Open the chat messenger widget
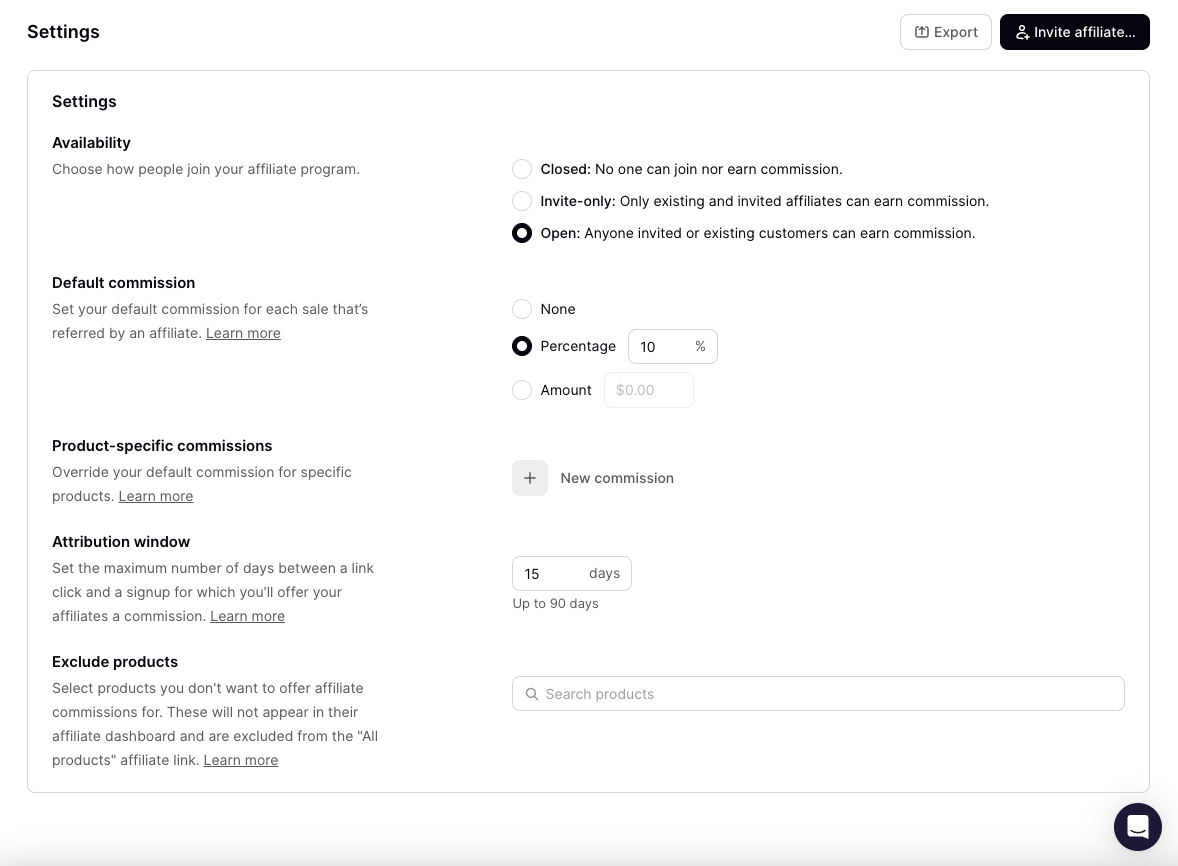1178x866 pixels. coord(1138,827)
